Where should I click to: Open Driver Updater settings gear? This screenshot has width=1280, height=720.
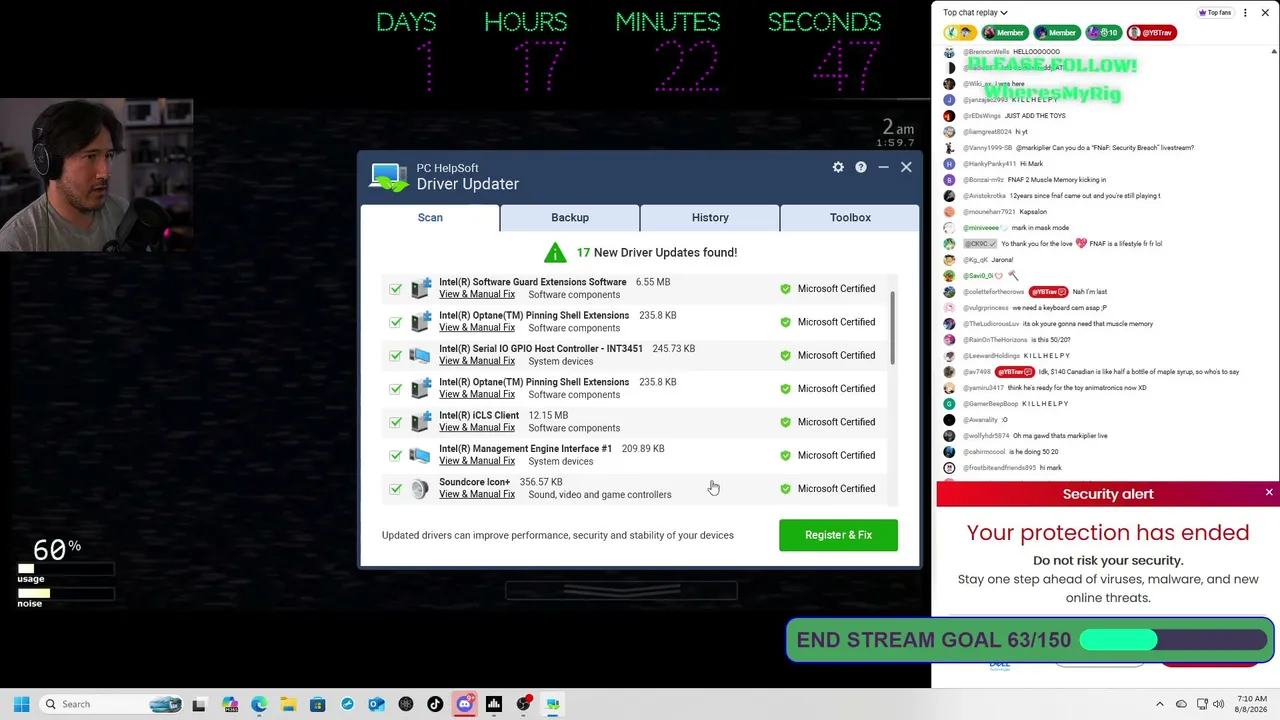pos(838,167)
